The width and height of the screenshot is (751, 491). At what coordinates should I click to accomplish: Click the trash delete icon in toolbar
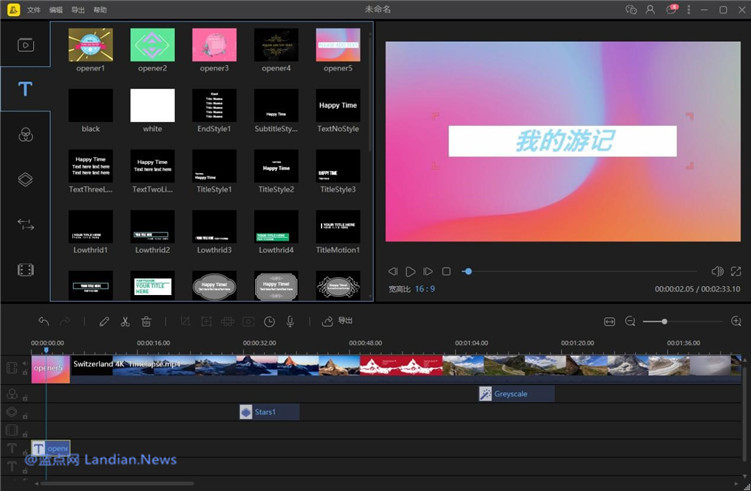click(146, 321)
